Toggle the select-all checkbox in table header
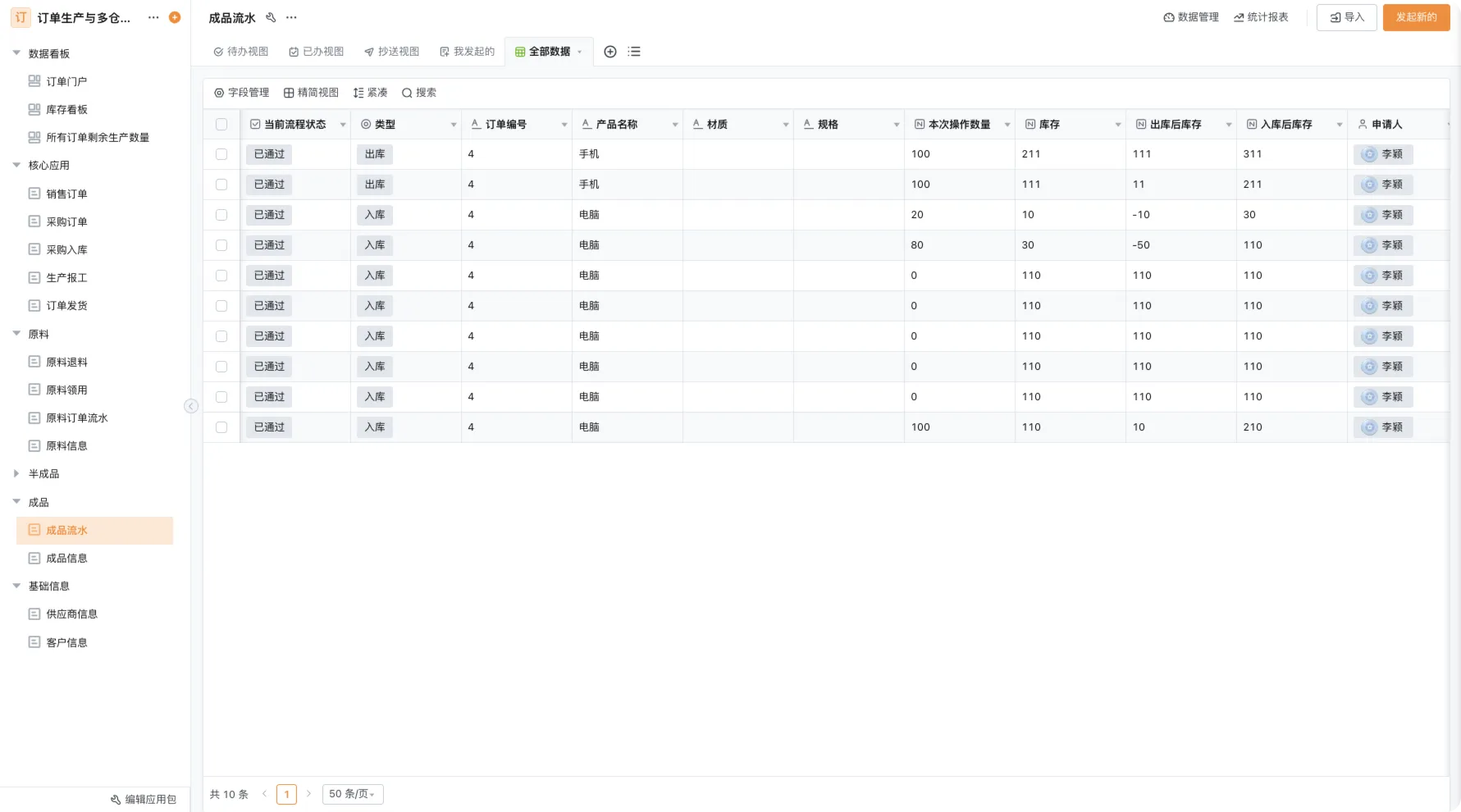 (x=221, y=125)
